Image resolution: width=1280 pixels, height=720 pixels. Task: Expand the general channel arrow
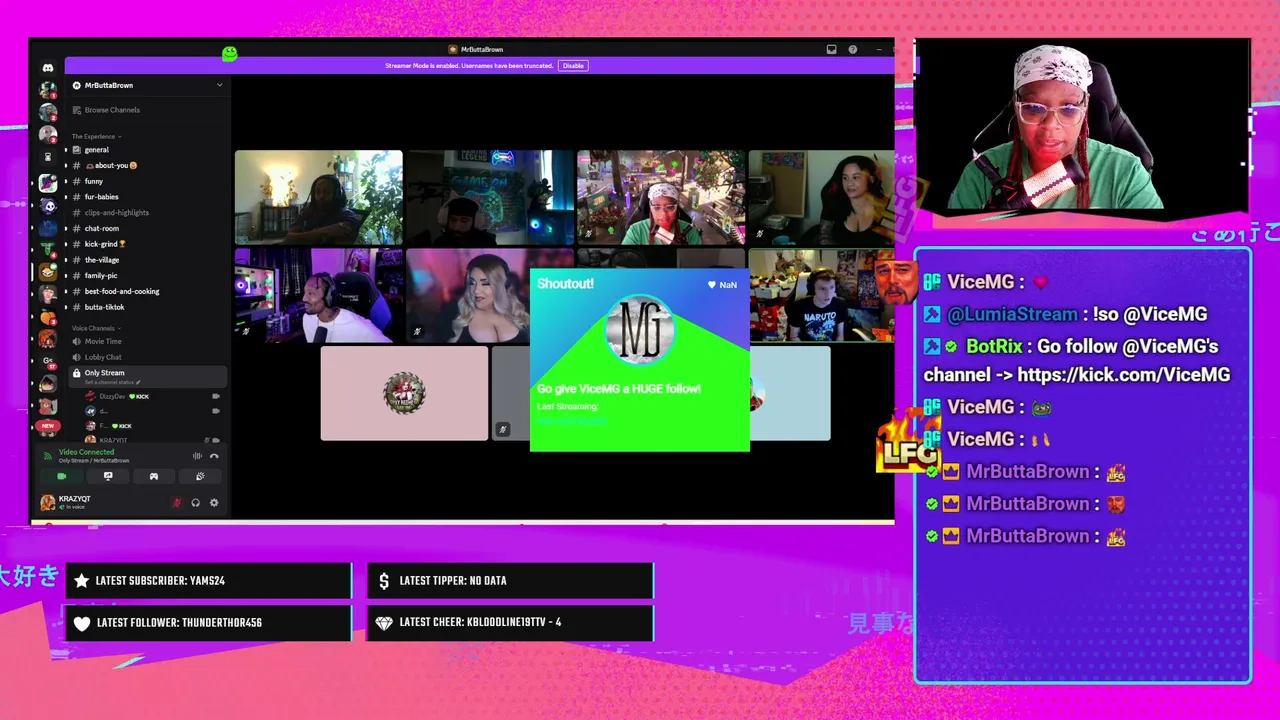coord(66,150)
